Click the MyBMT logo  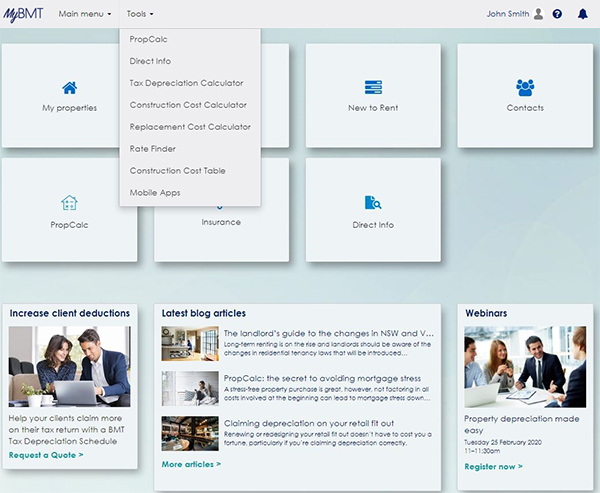(23, 15)
